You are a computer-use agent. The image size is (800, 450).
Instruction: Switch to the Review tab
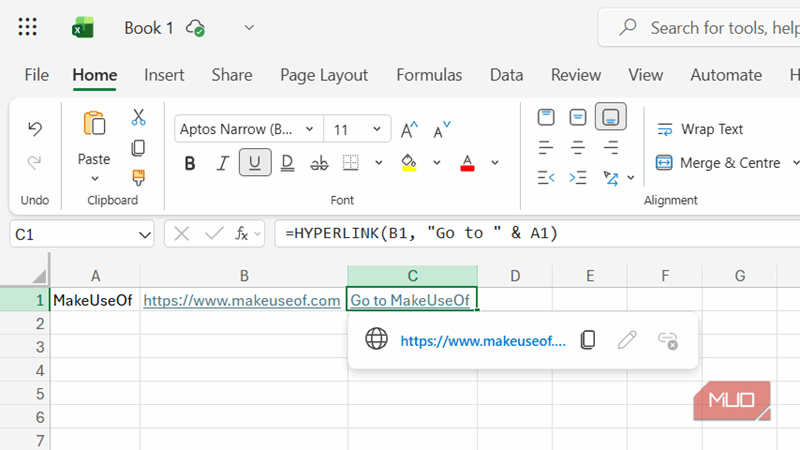click(576, 75)
